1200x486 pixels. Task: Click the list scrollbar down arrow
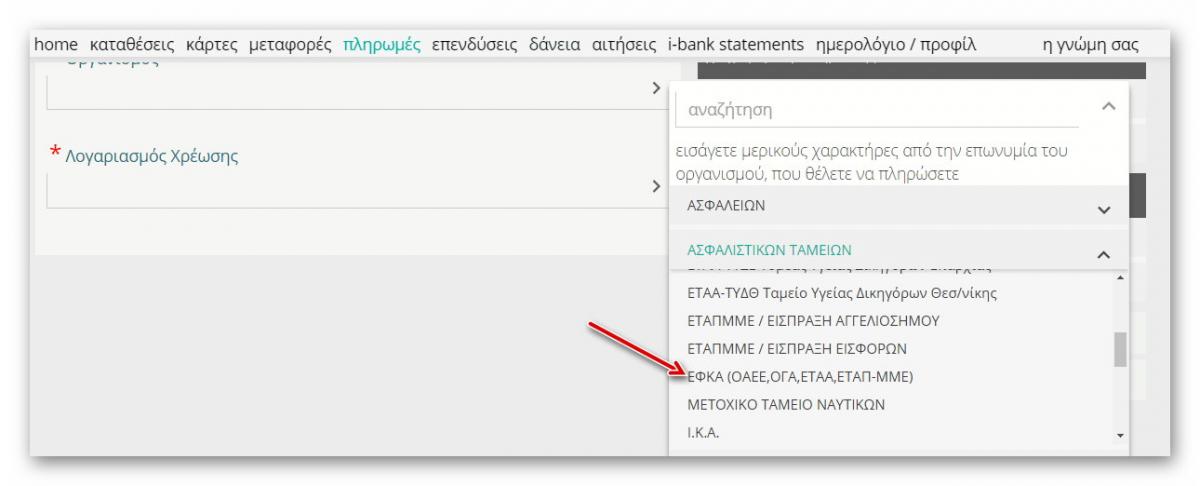click(x=1120, y=435)
